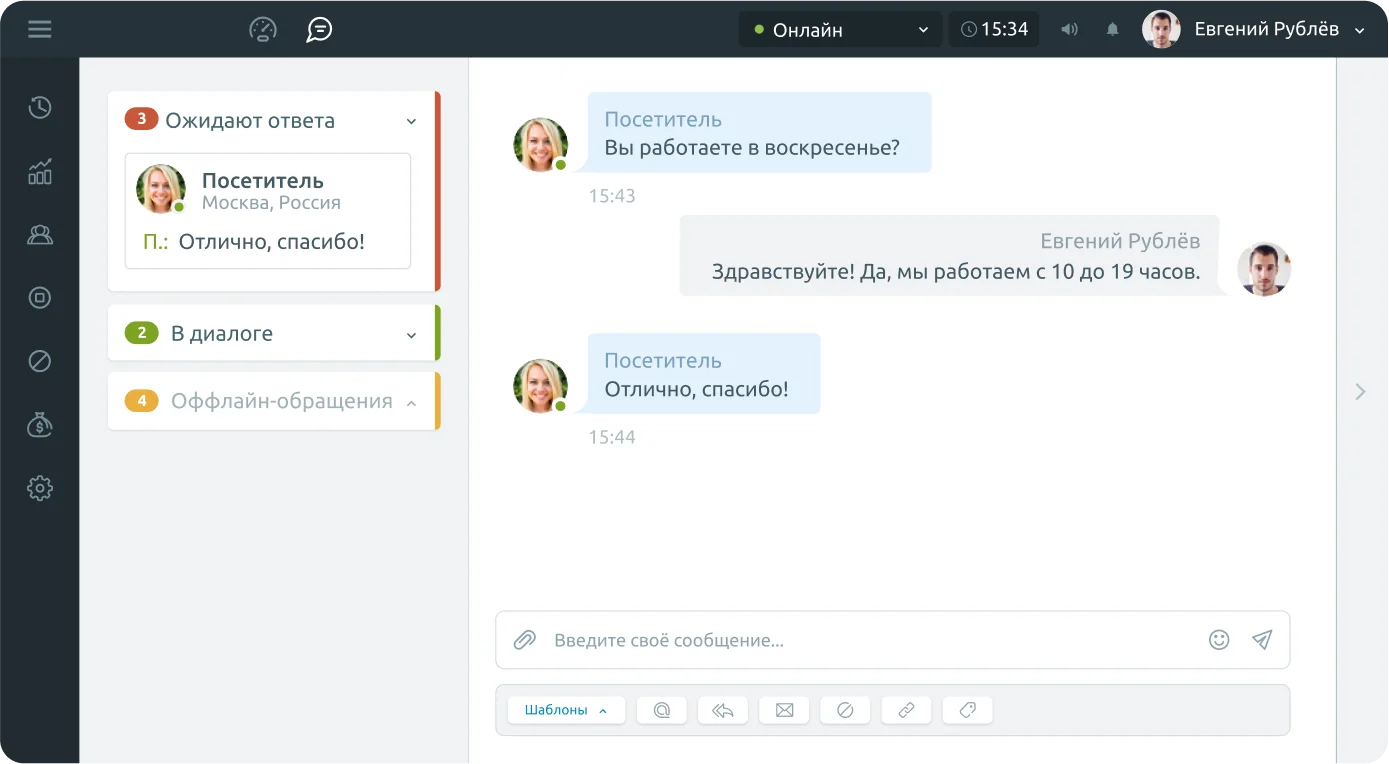Toggle online status indicator
The height and width of the screenshot is (764, 1389).
[x=761, y=29]
